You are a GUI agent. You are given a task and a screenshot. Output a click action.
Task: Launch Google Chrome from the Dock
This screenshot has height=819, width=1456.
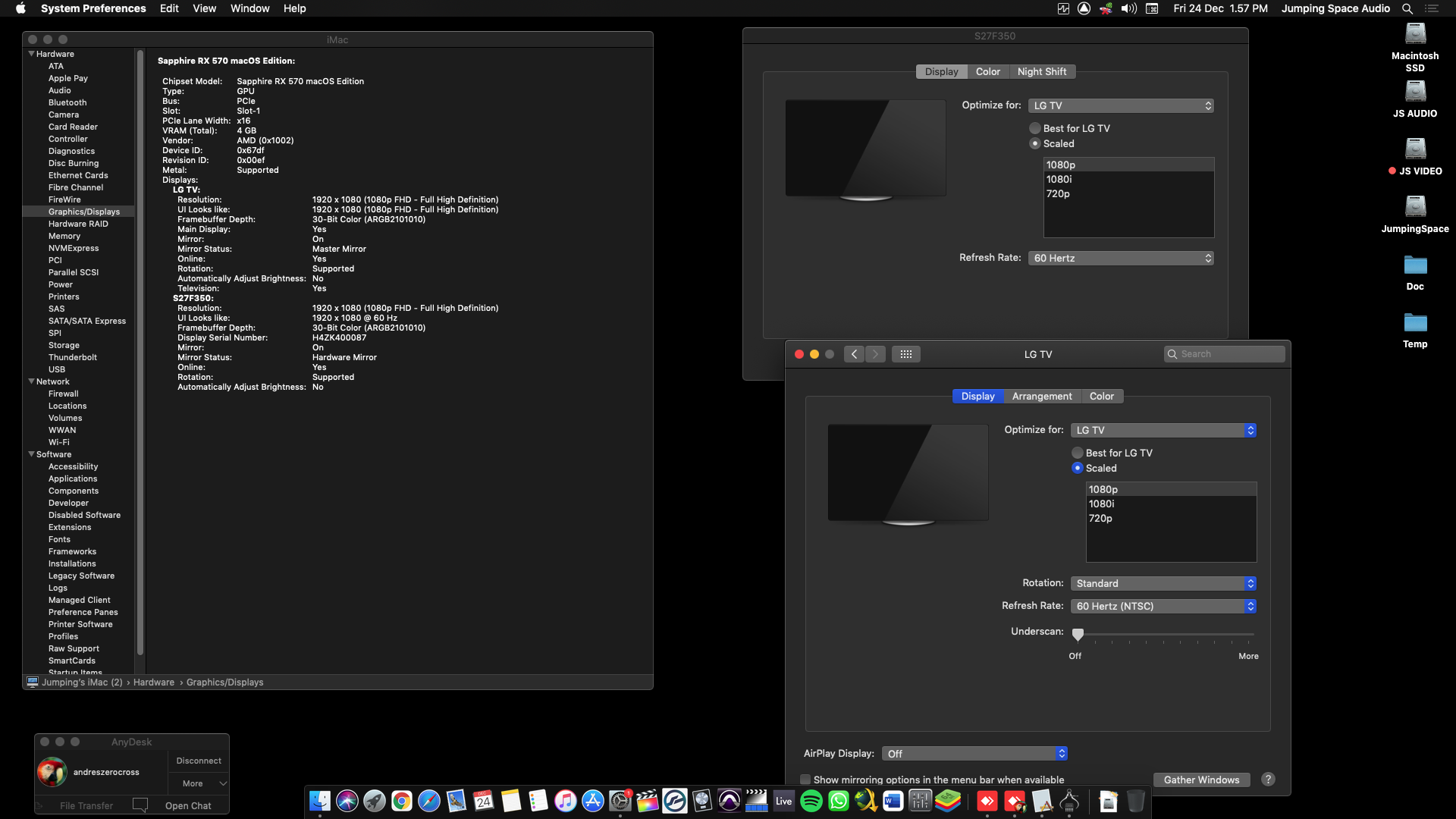pos(401,800)
